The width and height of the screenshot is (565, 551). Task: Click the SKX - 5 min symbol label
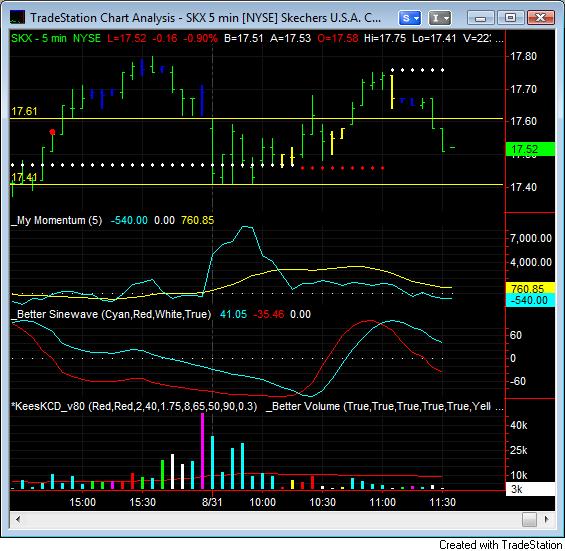click(x=39, y=38)
